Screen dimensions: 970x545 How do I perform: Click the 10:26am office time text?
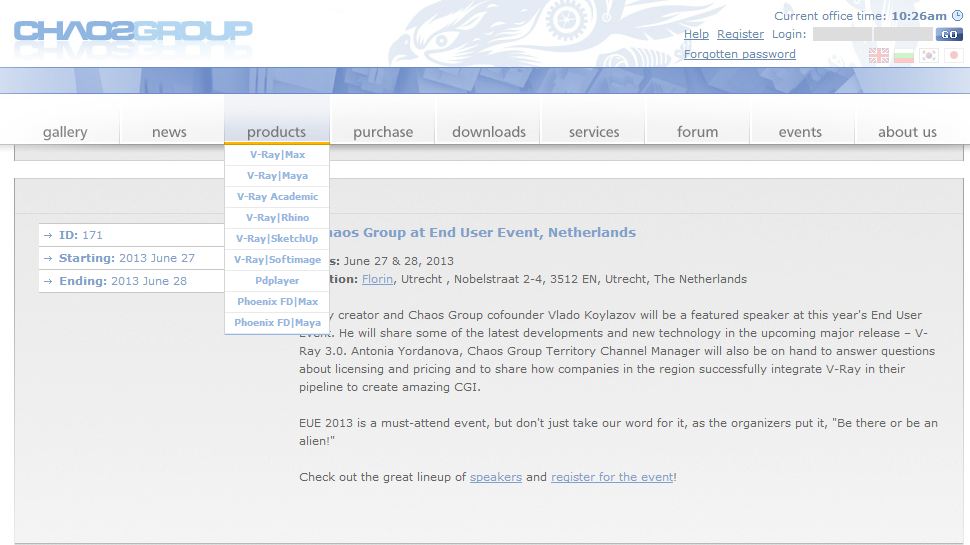(919, 16)
